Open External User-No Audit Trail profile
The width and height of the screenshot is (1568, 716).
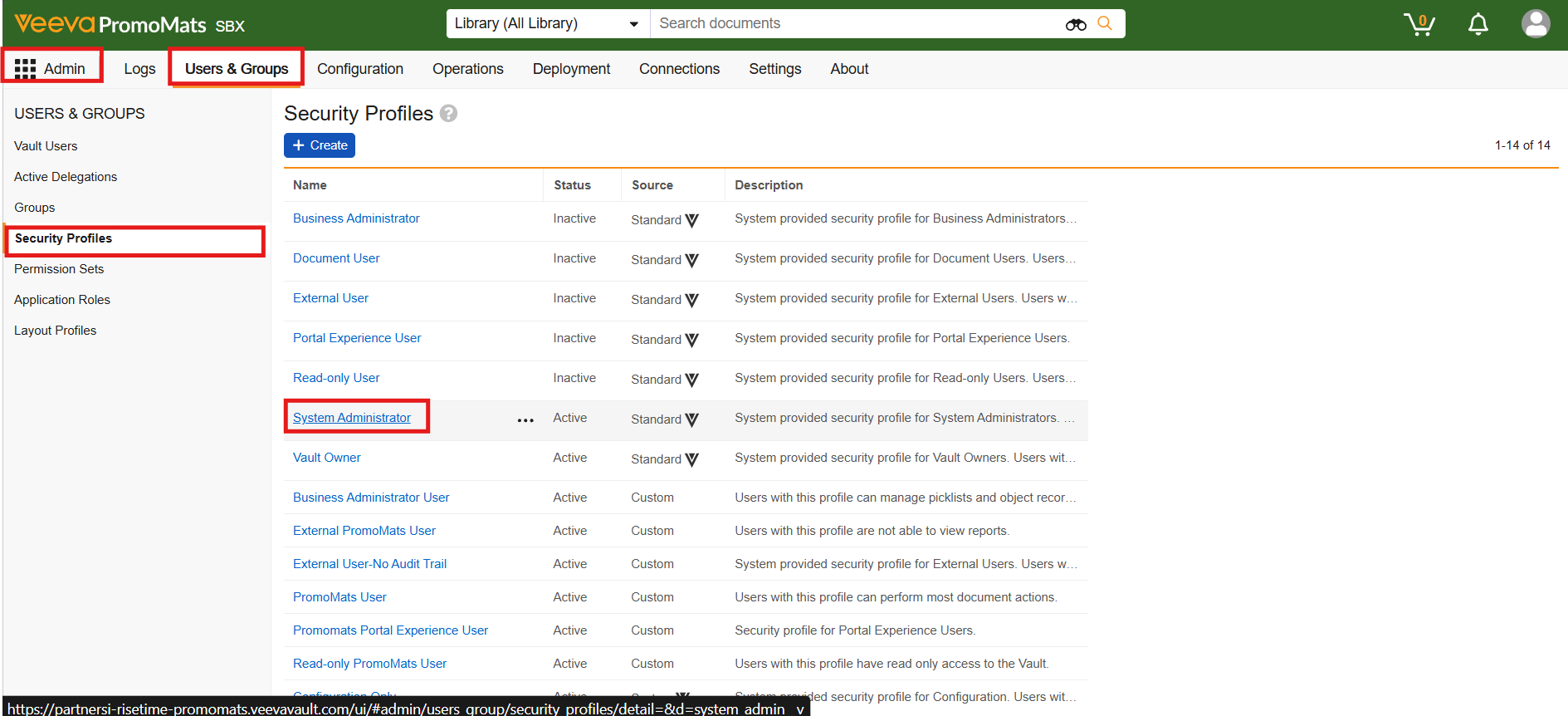click(x=369, y=564)
